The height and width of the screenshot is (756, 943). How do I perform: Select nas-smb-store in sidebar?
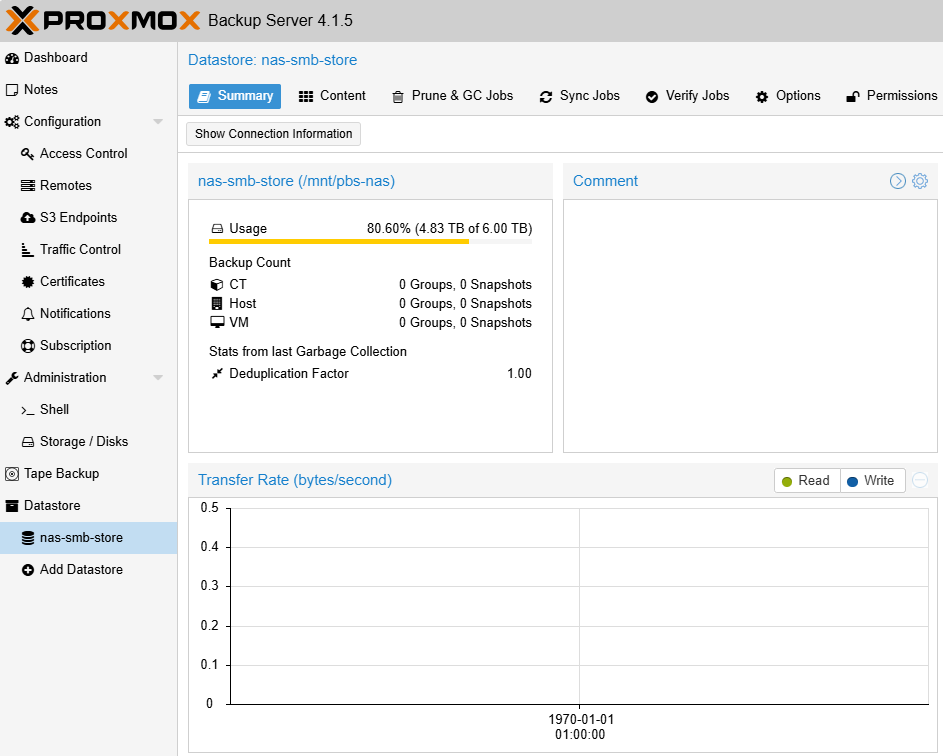(81, 537)
